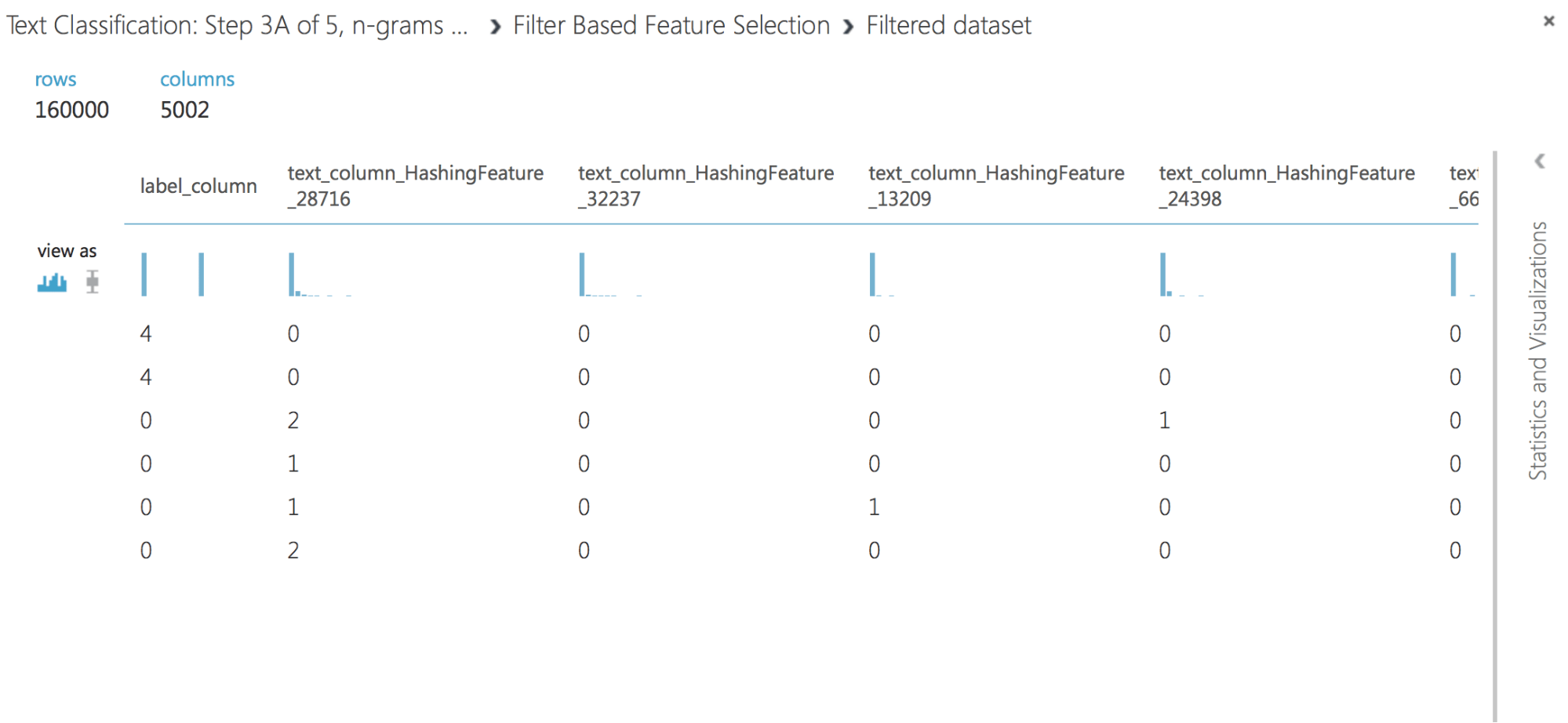Screen dimensions: 1568x723
Task: Click the breadcrumb chevron before Filter Based Feature Selection
Action: point(495,27)
